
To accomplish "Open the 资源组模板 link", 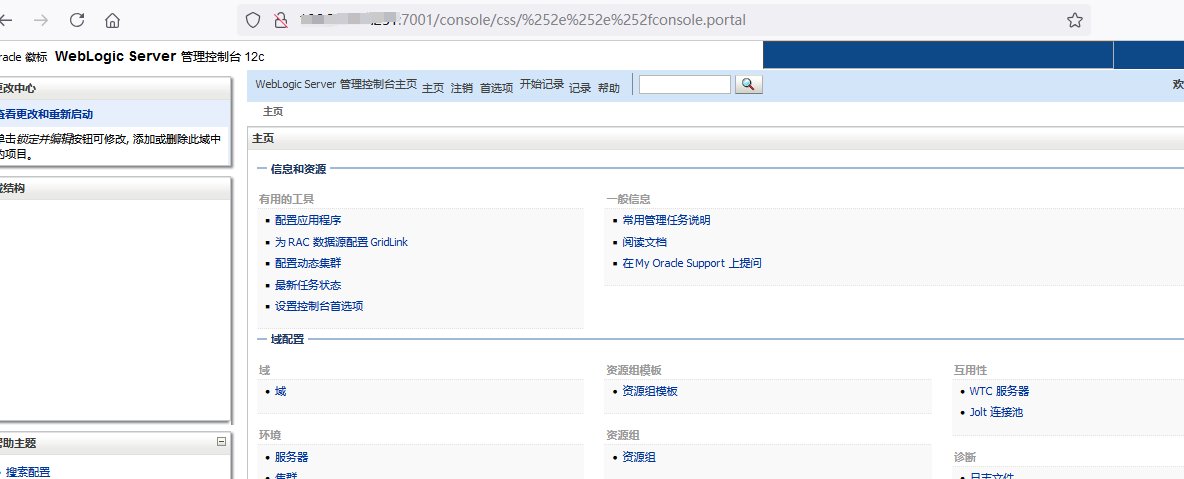I will pos(650,391).
